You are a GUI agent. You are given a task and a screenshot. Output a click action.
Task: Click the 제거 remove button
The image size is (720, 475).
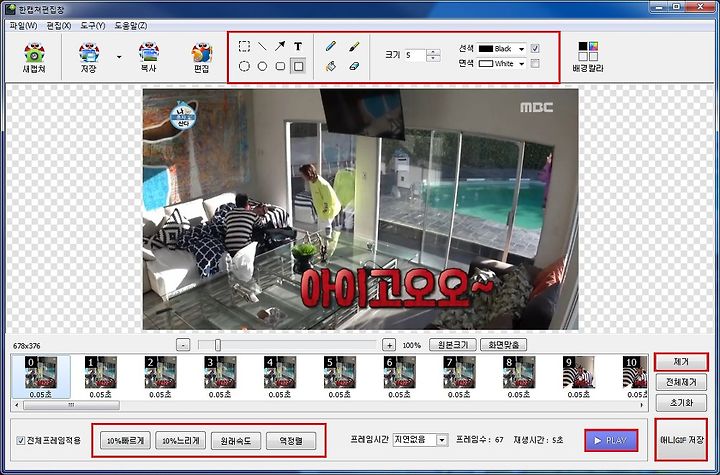point(681,362)
